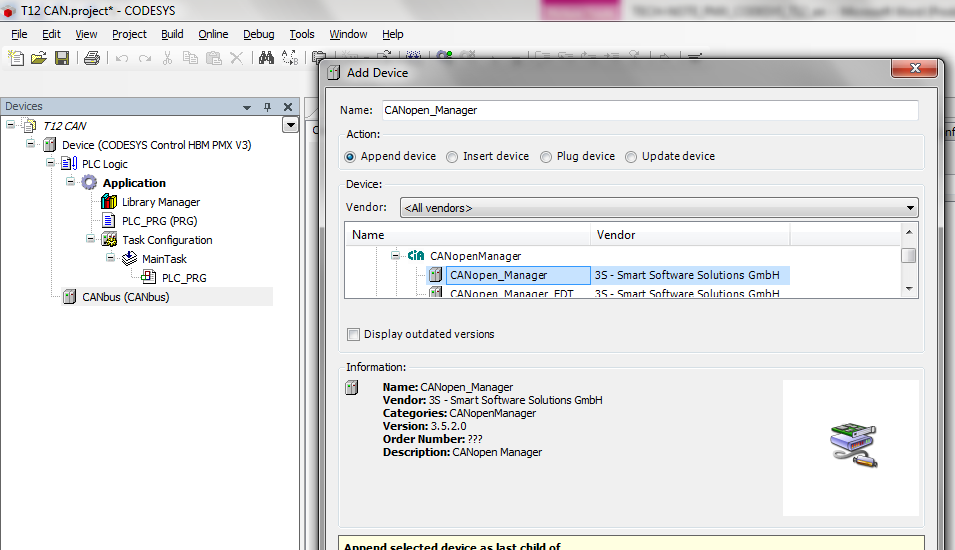Image resolution: width=955 pixels, height=550 pixels.
Task: Open the Project menu
Action: (129, 34)
